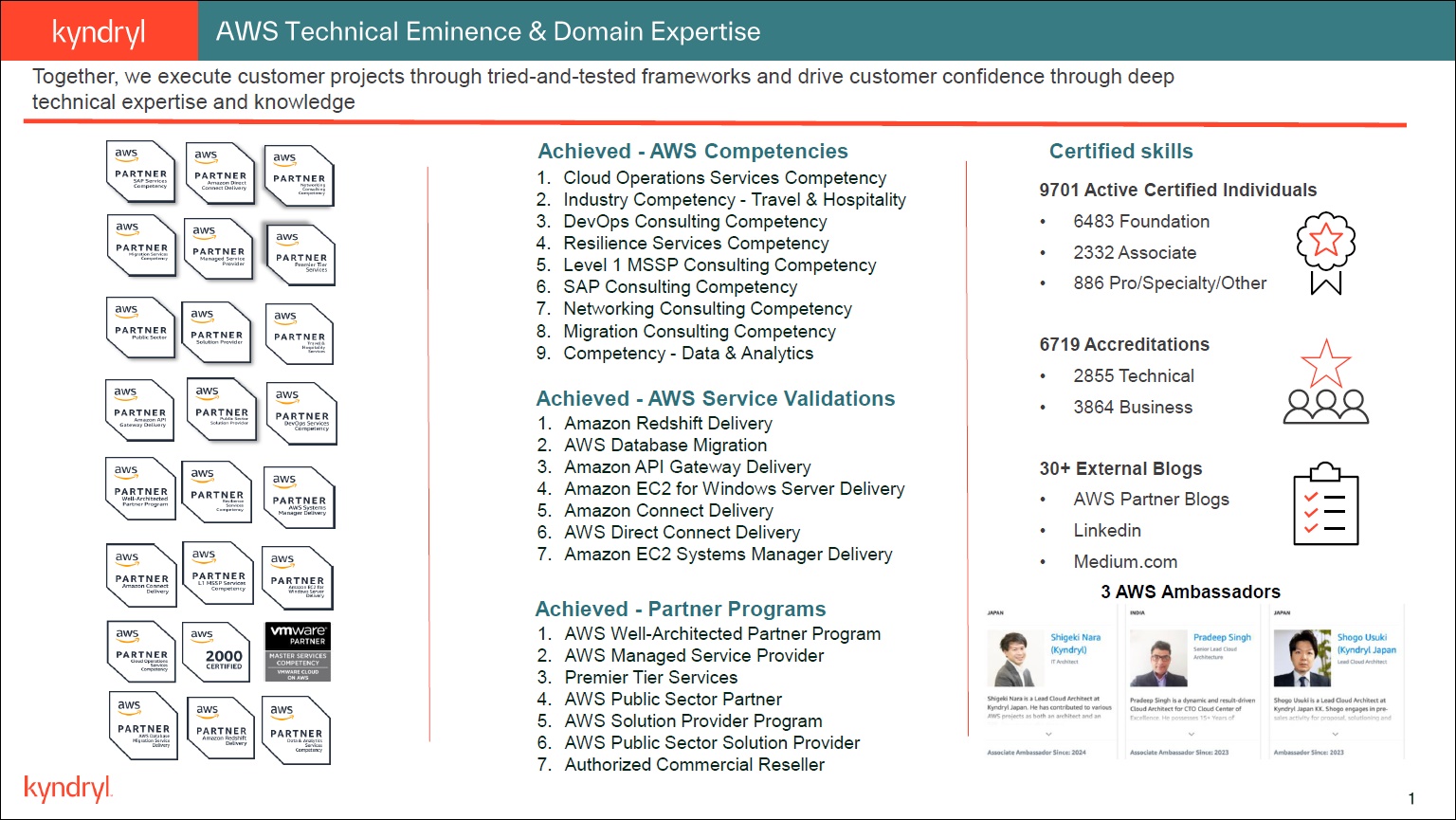Click the Medium.com bullet text
Viewport: 1456px width, 820px height.
click(1125, 562)
